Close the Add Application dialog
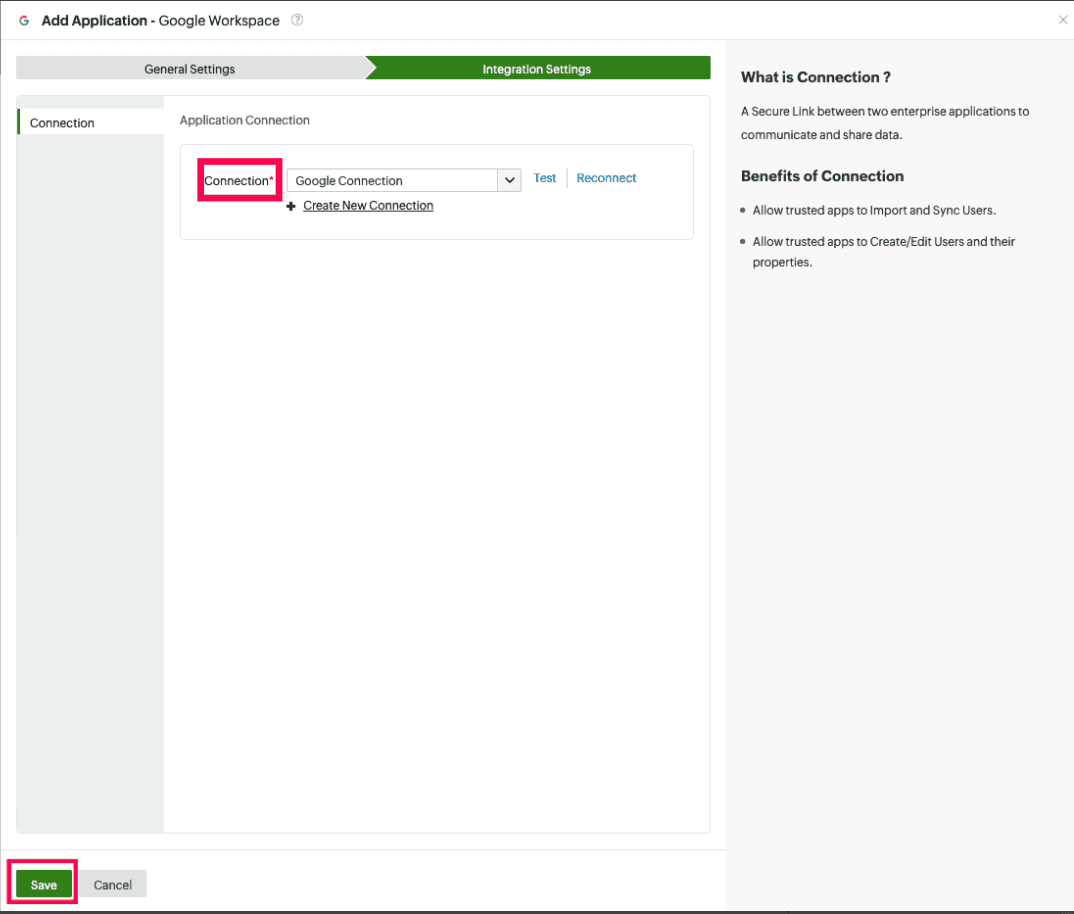 coord(1062,20)
